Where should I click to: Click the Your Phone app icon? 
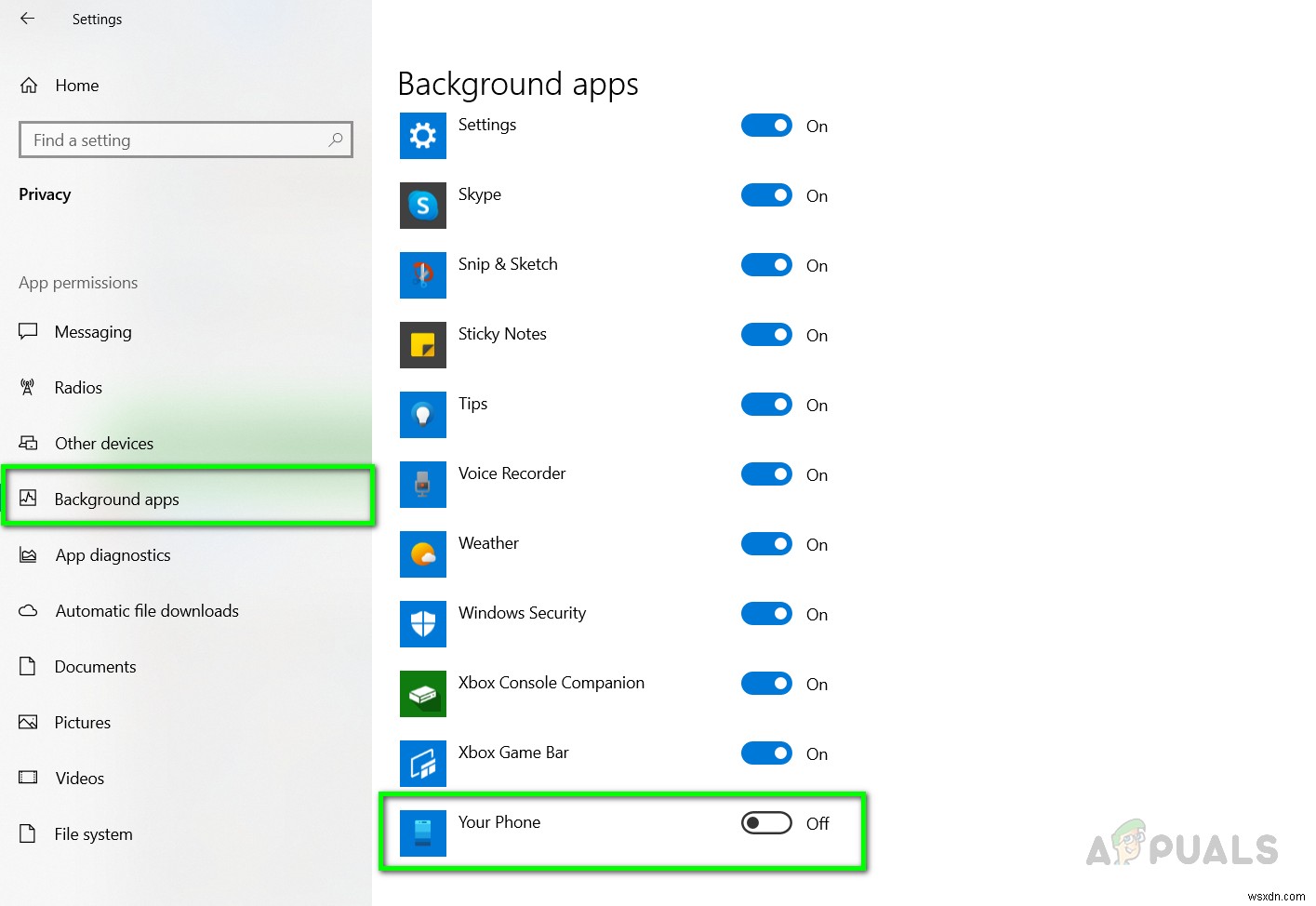point(422,833)
